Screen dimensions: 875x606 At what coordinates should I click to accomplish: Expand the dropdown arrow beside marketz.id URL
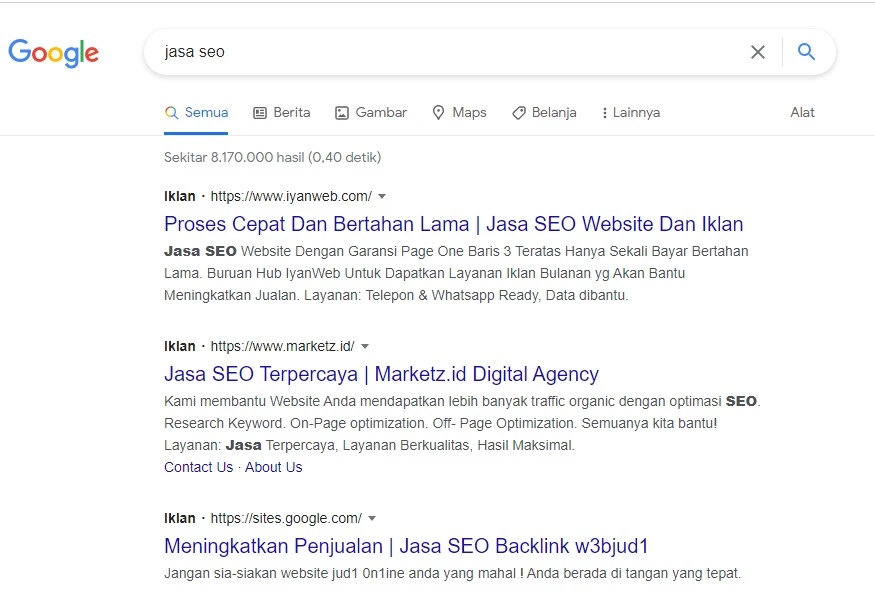click(x=365, y=347)
